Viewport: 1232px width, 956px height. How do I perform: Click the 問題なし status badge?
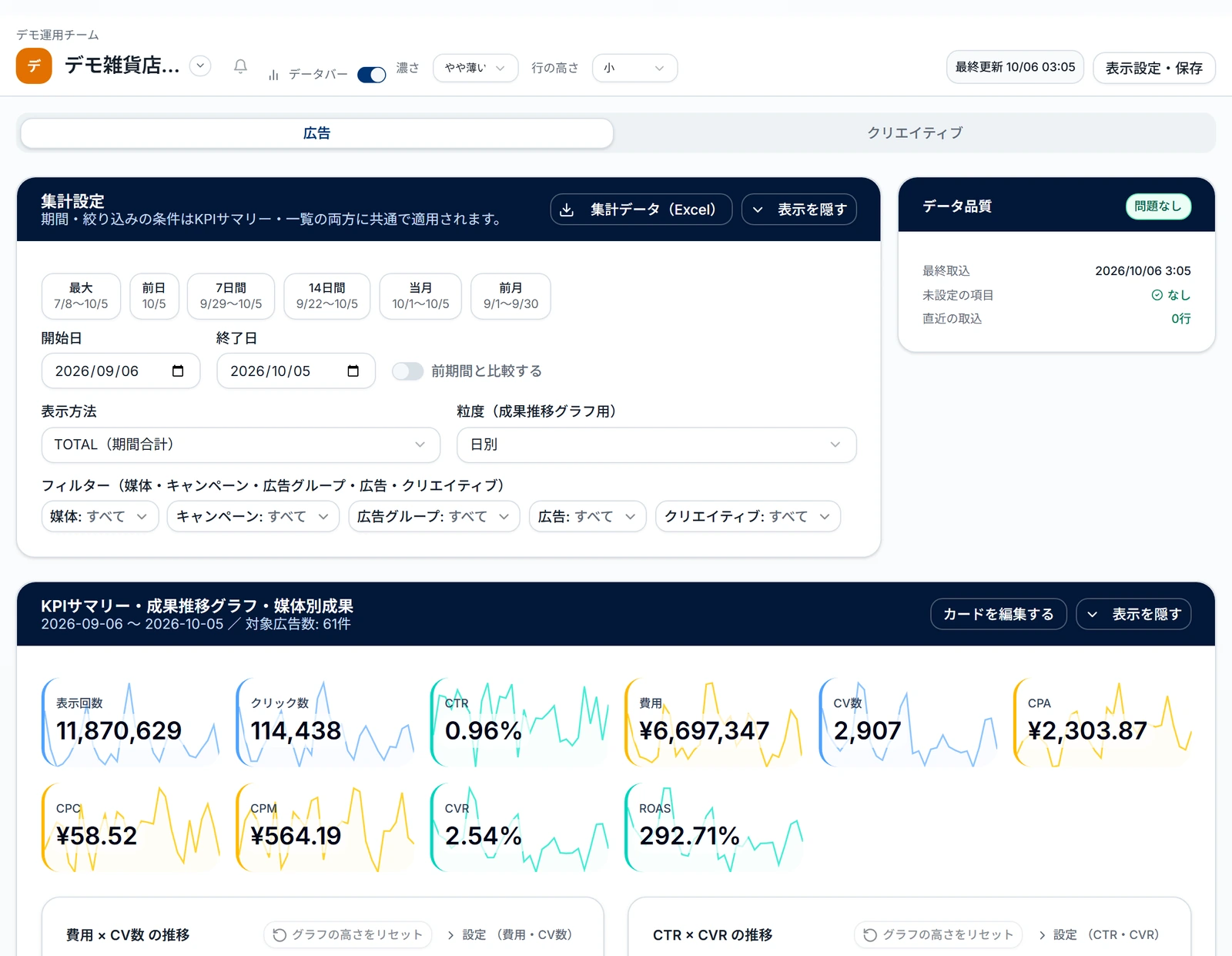click(1158, 206)
